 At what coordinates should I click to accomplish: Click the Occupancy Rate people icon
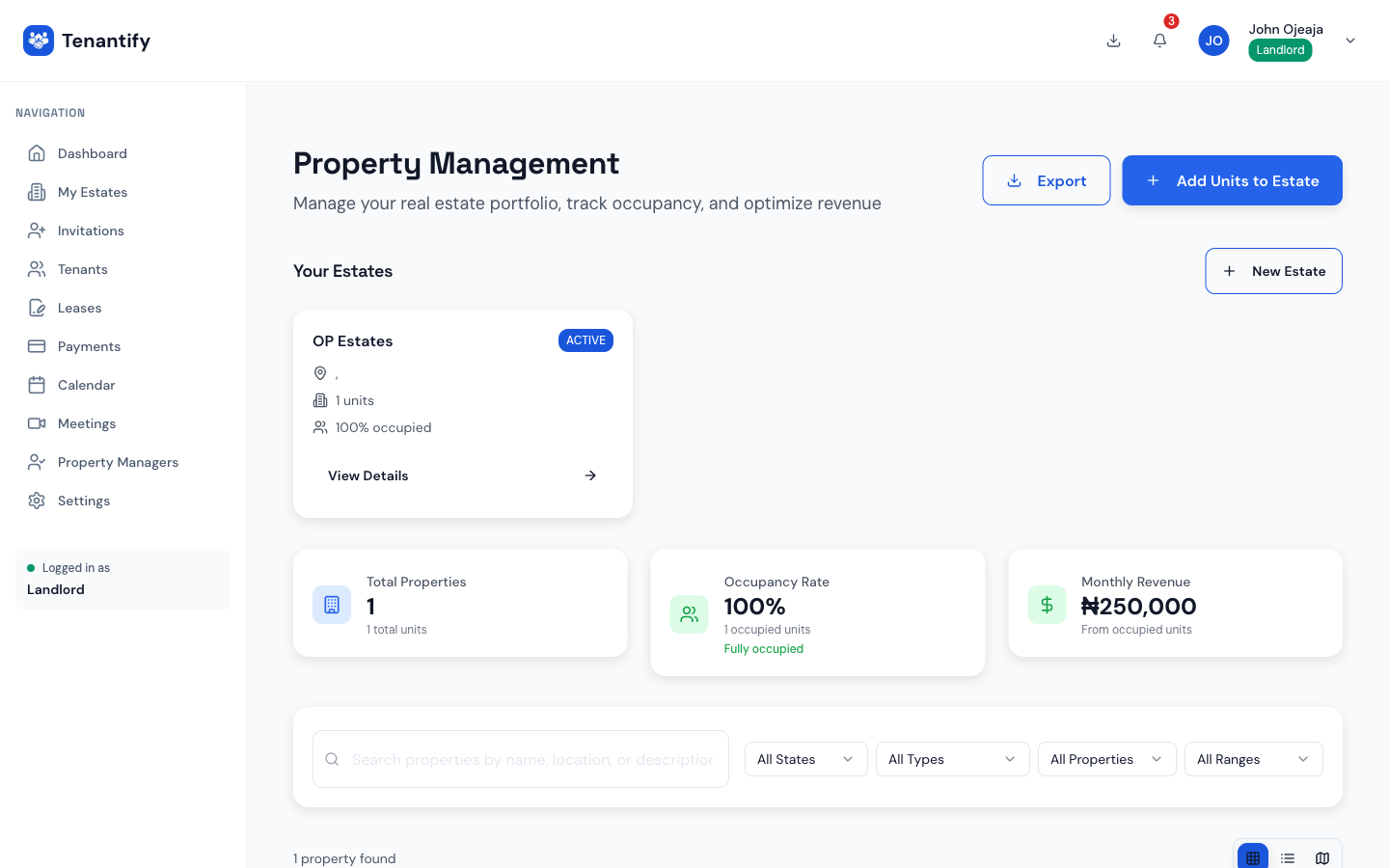click(x=690, y=614)
